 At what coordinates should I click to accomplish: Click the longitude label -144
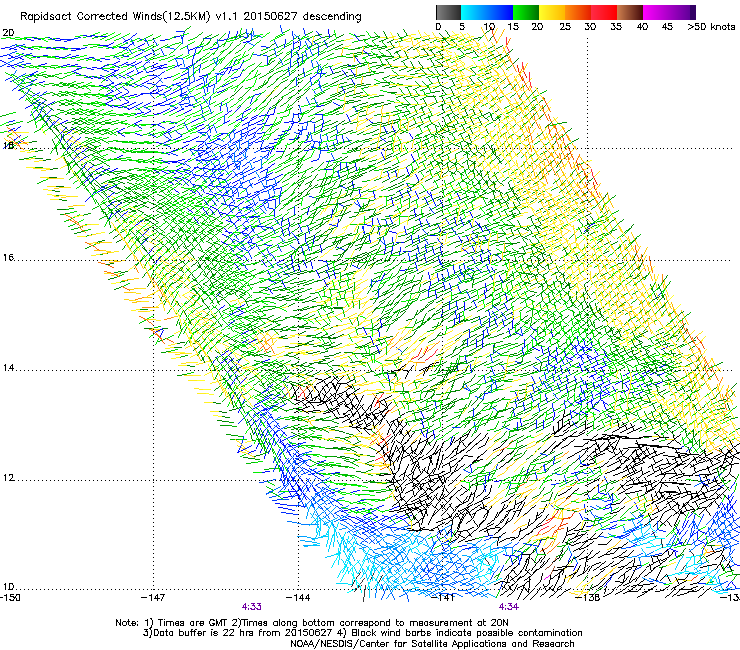(x=298, y=597)
